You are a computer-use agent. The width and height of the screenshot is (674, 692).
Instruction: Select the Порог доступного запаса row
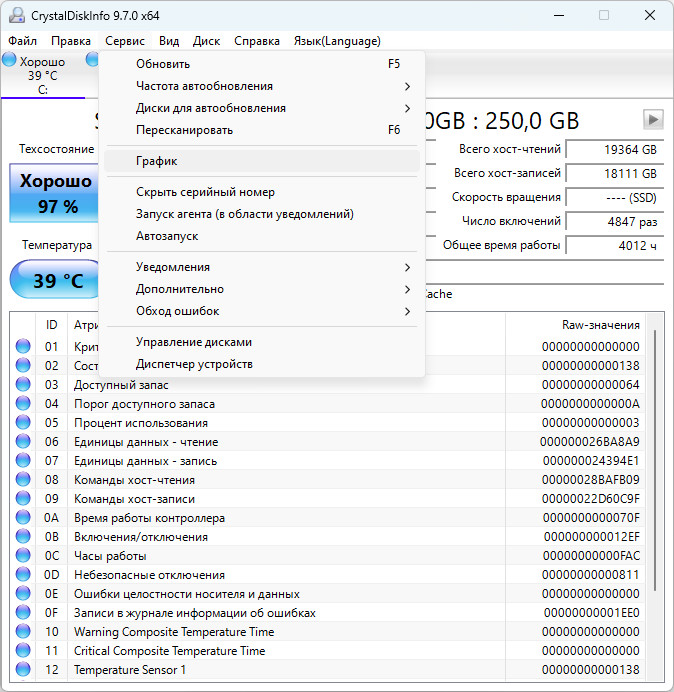click(x=327, y=403)
